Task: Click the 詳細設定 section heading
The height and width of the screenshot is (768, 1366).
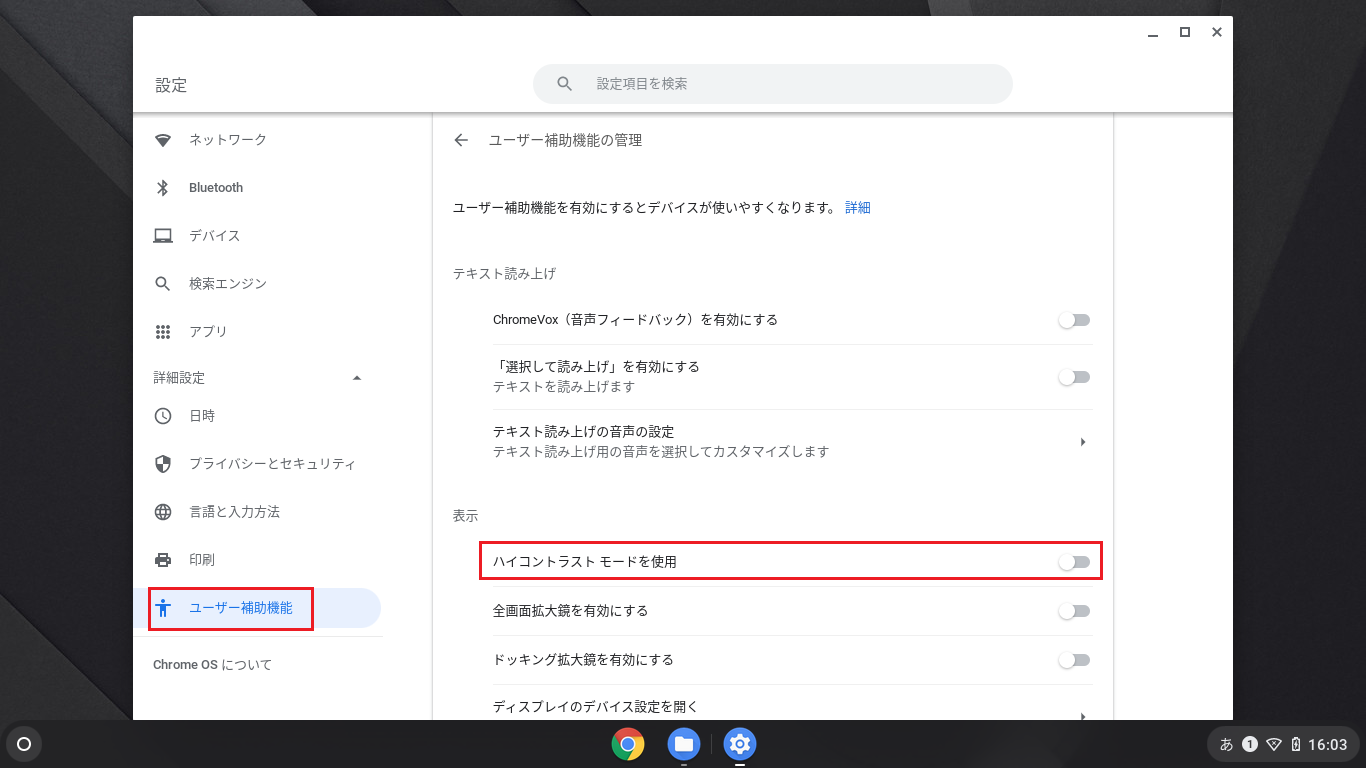Action: pos(179,378)
